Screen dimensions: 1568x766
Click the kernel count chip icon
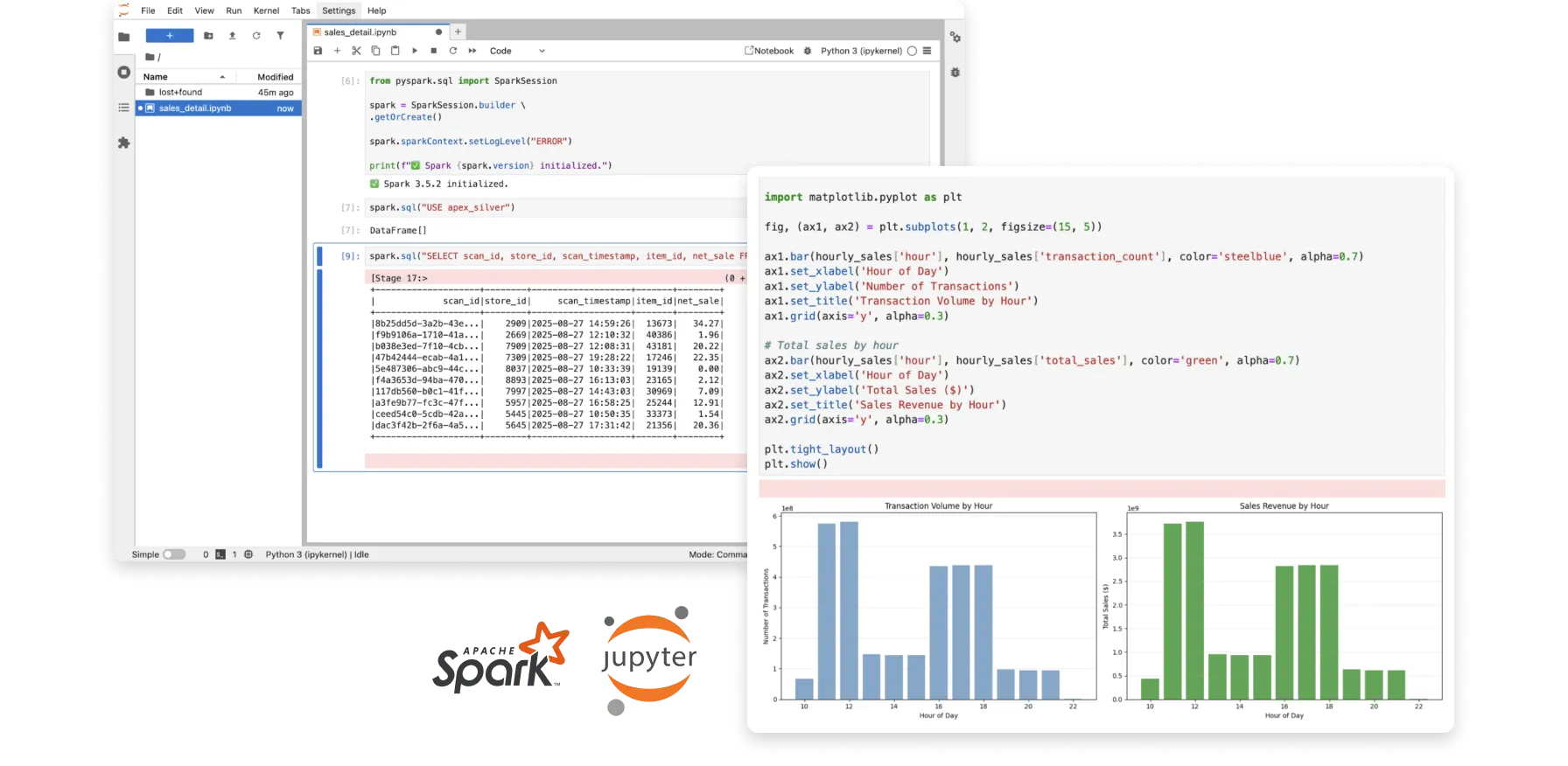point(248,554)
